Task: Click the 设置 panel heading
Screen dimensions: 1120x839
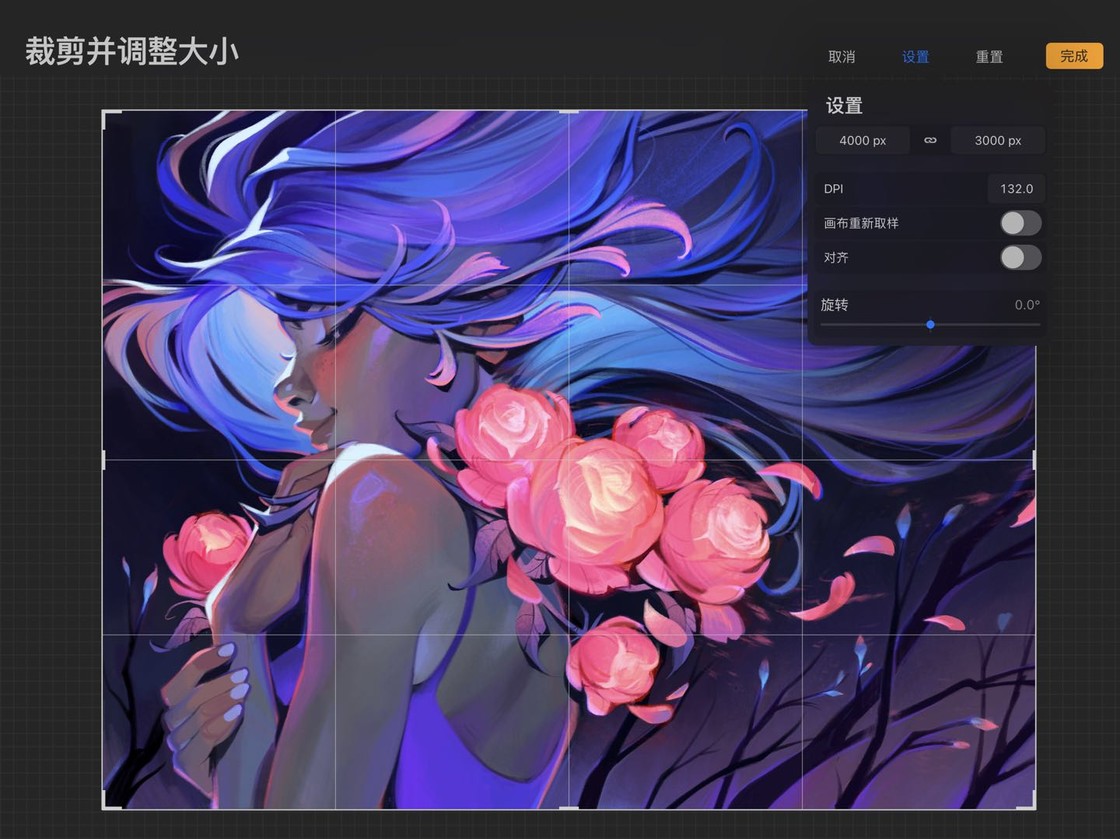Action: [844, 106]
